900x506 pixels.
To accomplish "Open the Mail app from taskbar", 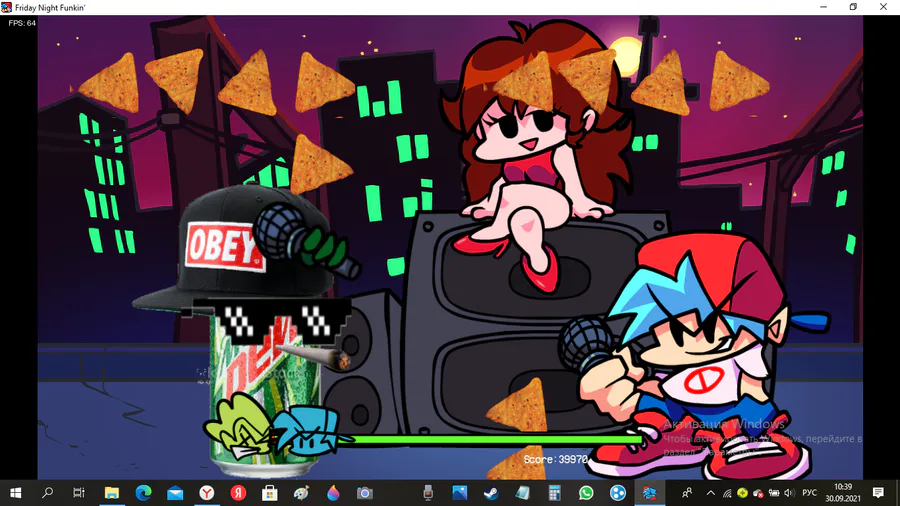I will click(175, 493).
